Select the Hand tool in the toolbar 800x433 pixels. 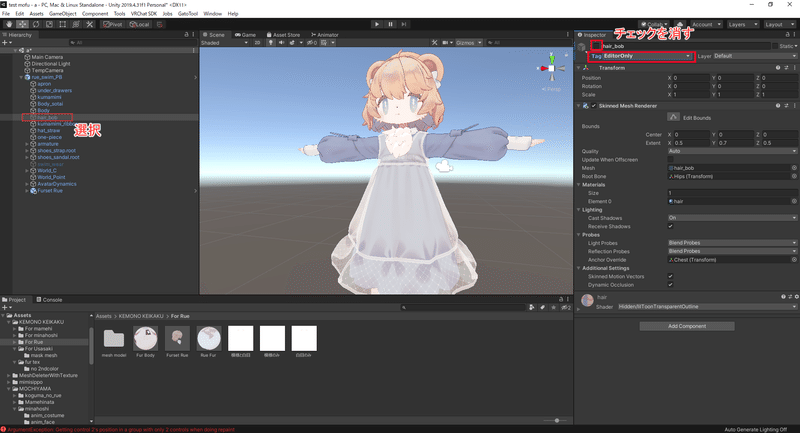(x=9, y=24)
